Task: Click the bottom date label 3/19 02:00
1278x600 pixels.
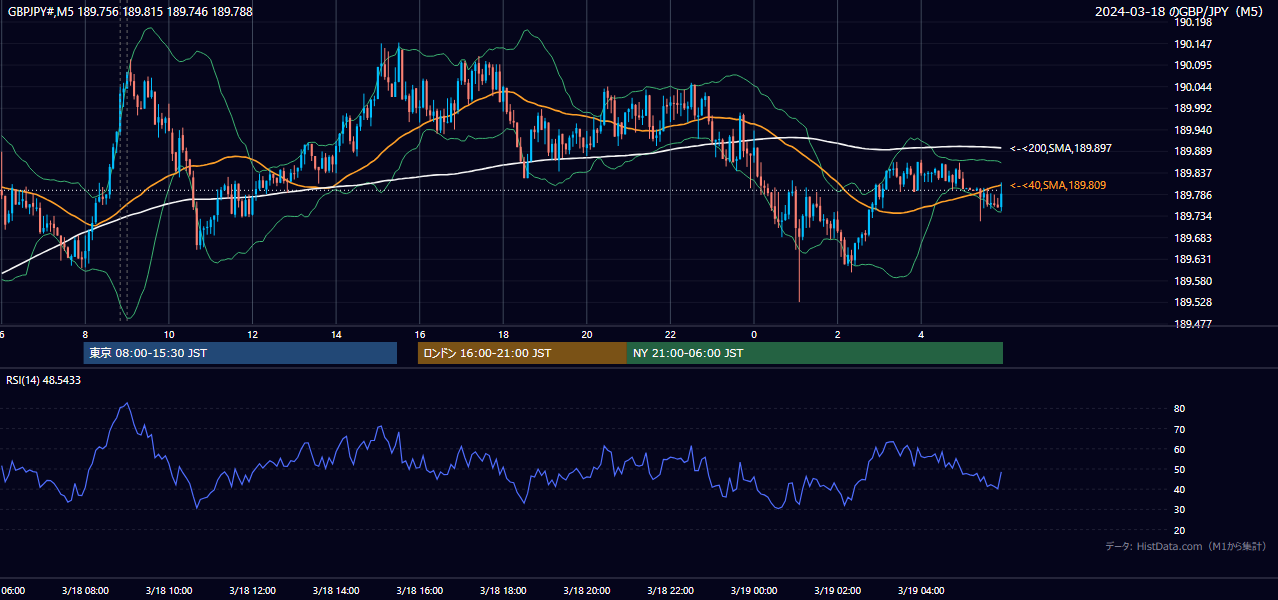Action: point(838,590)
